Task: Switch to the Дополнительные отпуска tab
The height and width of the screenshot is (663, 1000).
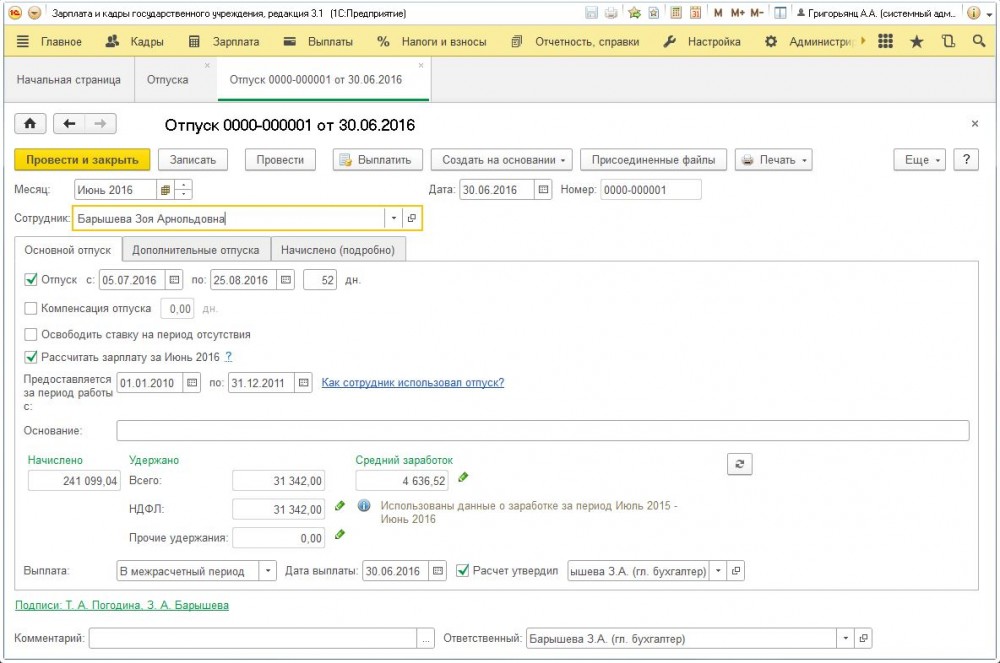Action: 196,250
